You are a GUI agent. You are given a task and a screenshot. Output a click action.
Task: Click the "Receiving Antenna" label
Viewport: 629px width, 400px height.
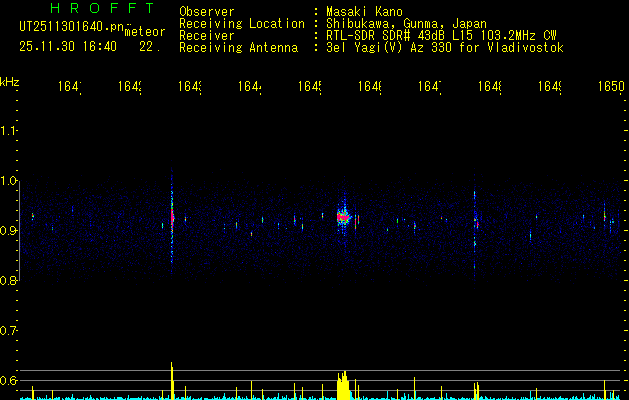tap(239, 48)
